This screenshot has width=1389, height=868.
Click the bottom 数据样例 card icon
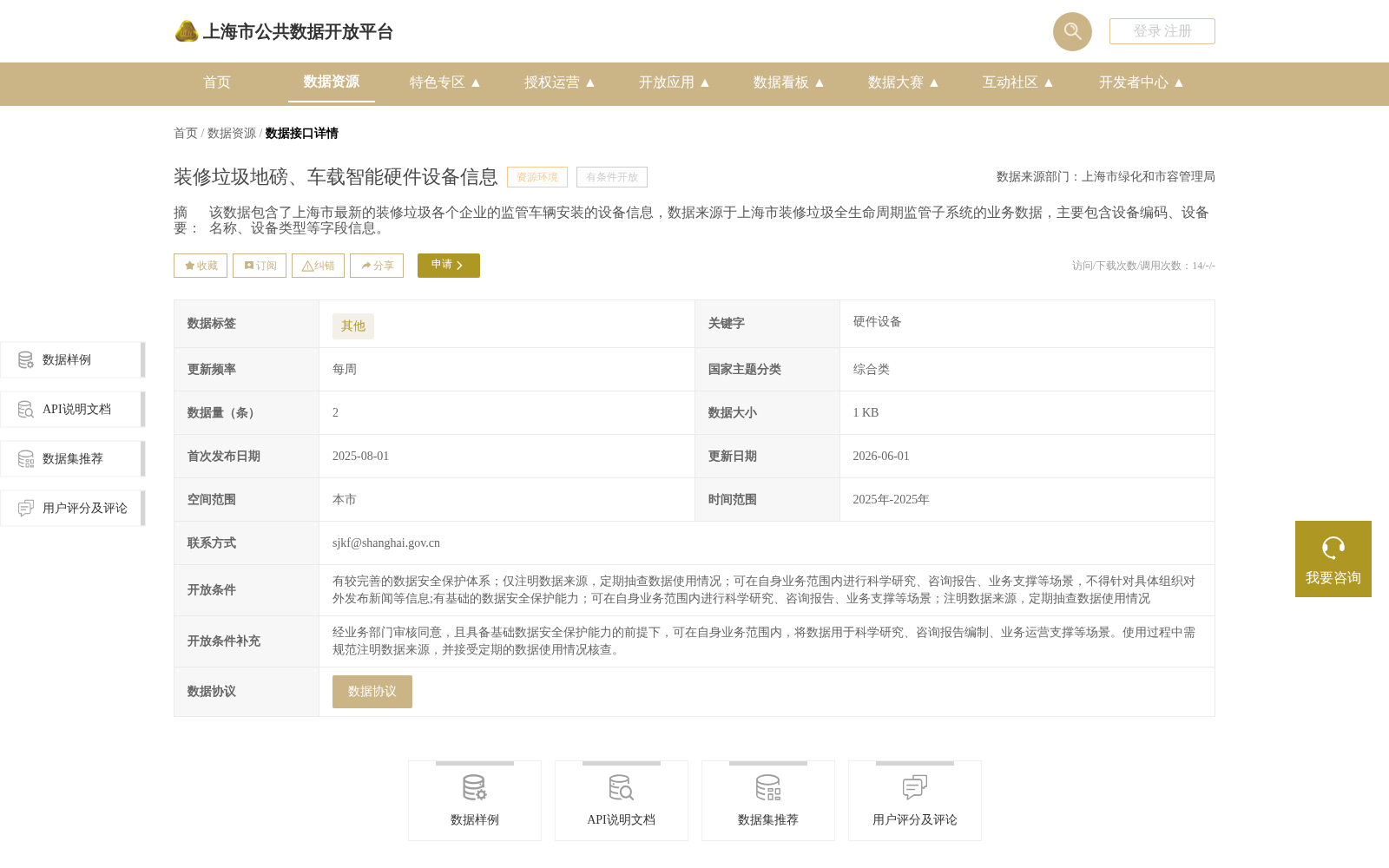pyautogui.click(x=475, y=788)
